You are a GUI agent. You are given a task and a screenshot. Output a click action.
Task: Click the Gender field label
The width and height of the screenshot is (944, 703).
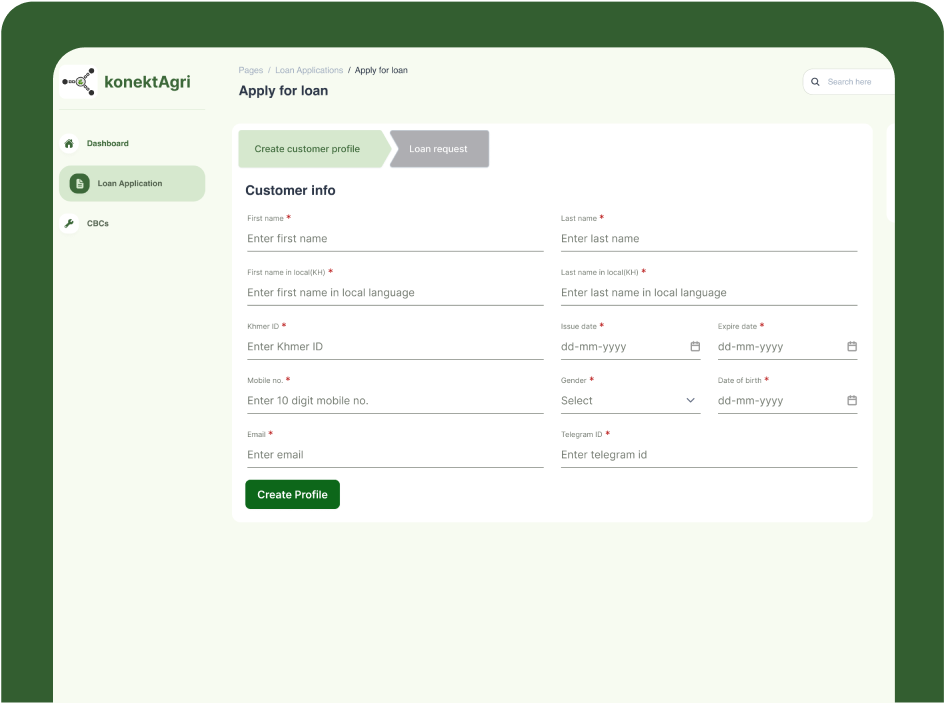point(574,380)
